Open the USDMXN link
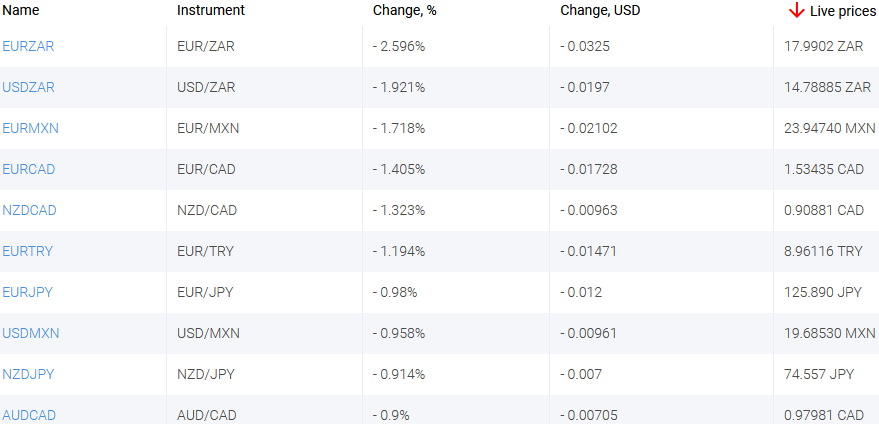The width and height of the screenshot is (879, 424). click(x=30, y=333)
